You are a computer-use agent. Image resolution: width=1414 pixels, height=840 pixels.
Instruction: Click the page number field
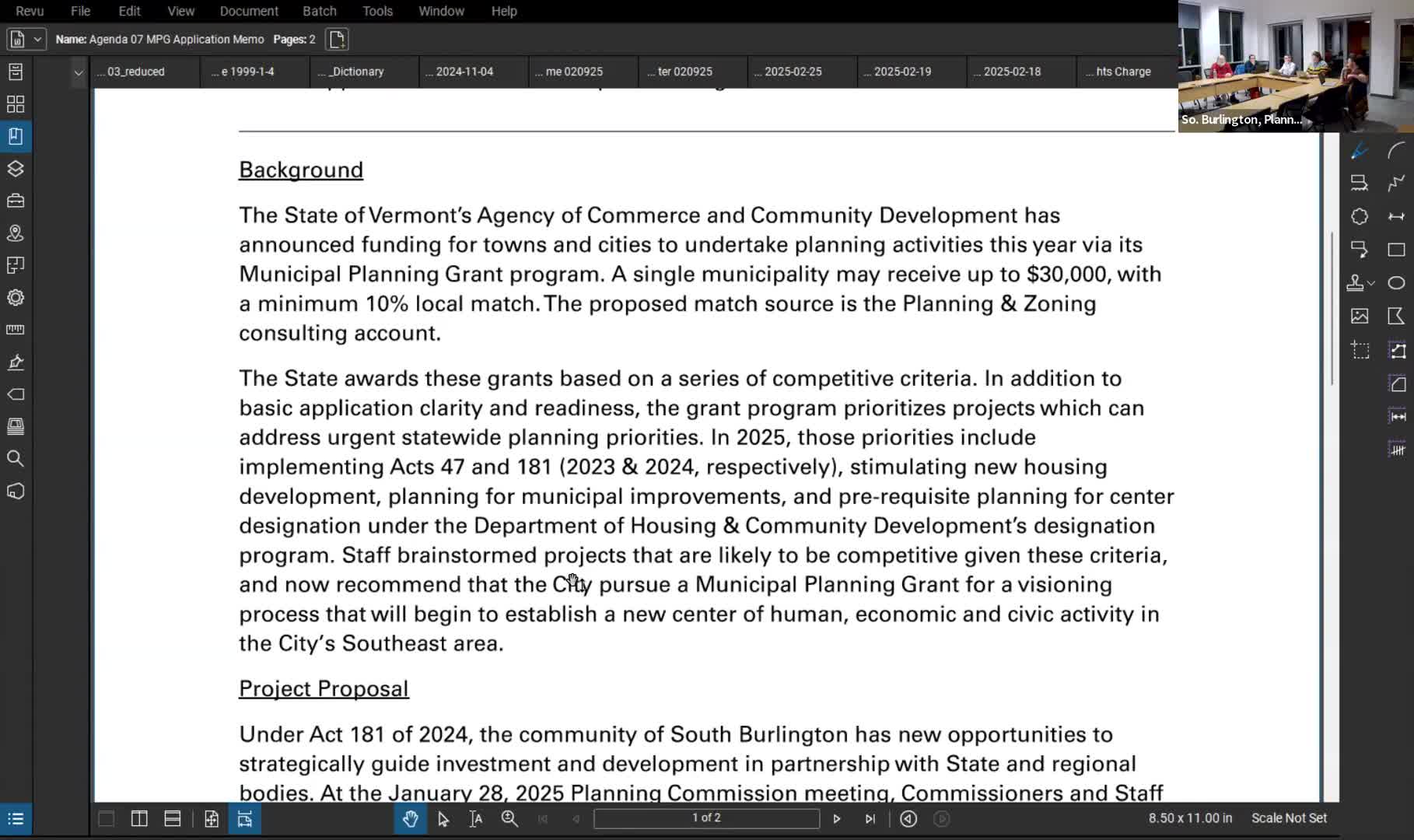[x=706, y=818]
